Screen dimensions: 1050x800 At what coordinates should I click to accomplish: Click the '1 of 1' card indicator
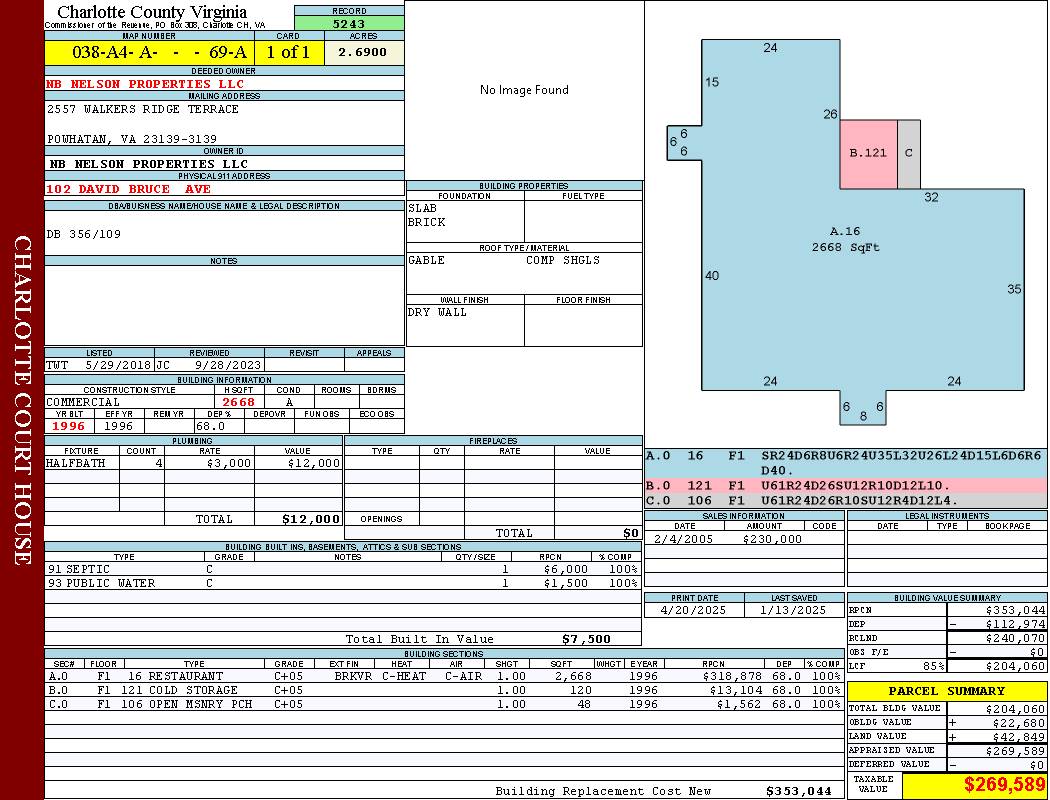point(289,53)
